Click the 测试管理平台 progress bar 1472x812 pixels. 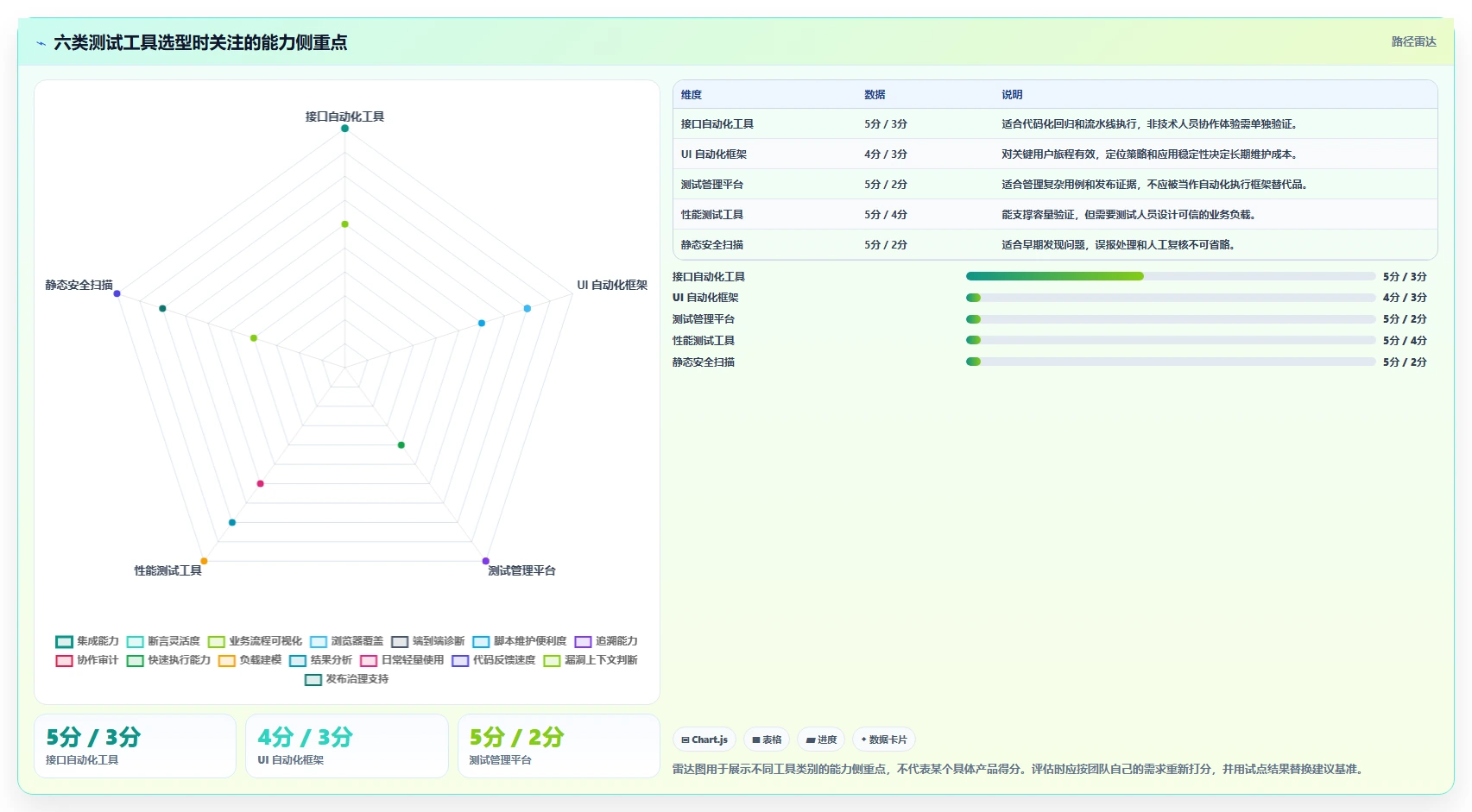[1171, 319]
